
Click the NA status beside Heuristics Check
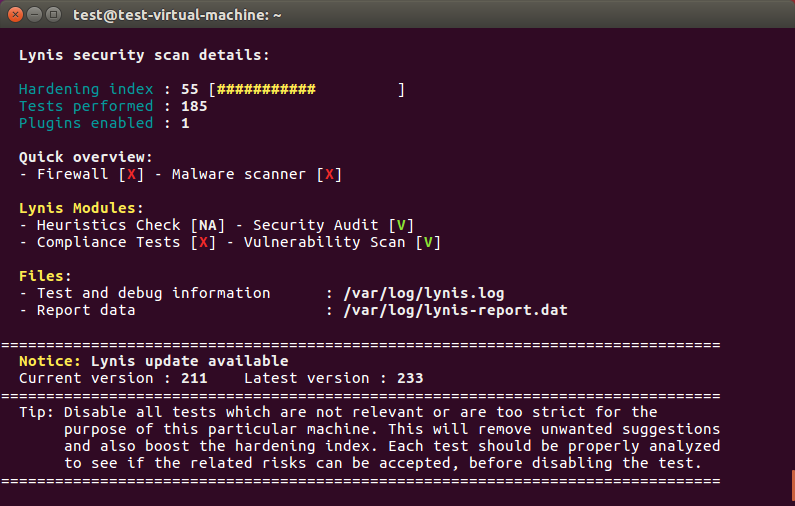point(208,225)
